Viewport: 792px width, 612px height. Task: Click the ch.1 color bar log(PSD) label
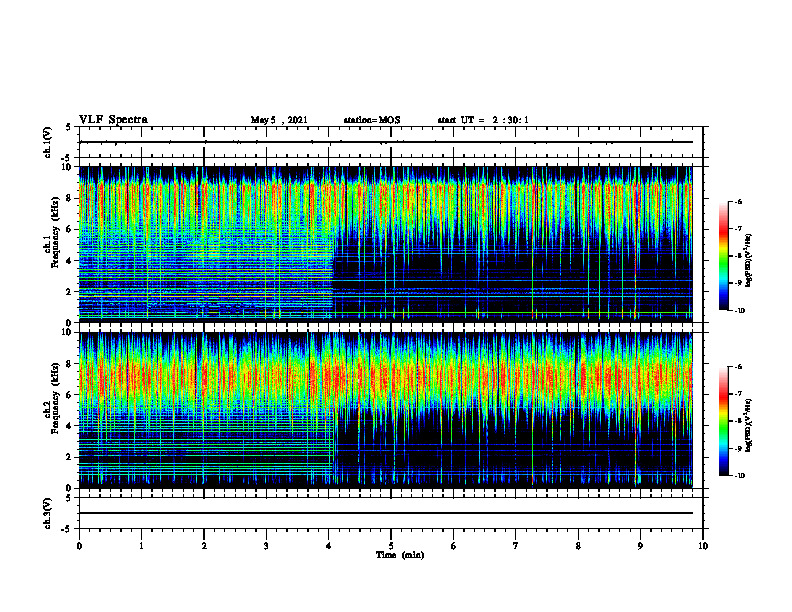click(749, 261)
